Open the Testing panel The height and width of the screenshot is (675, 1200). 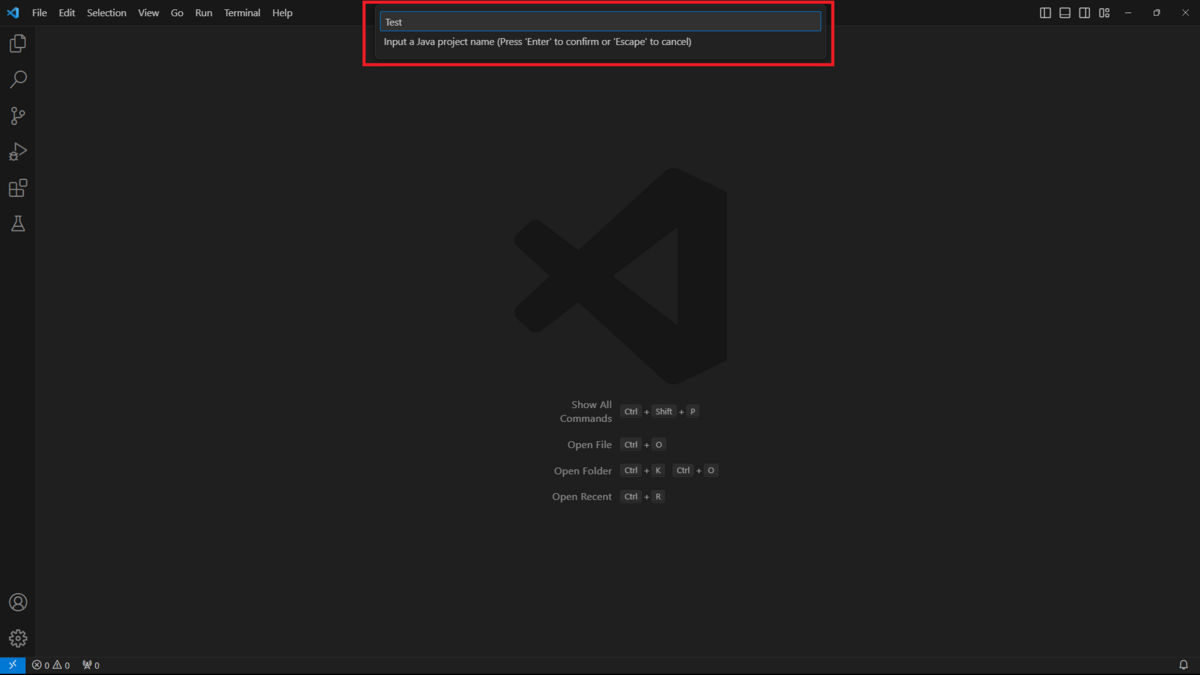coord(17,223)
